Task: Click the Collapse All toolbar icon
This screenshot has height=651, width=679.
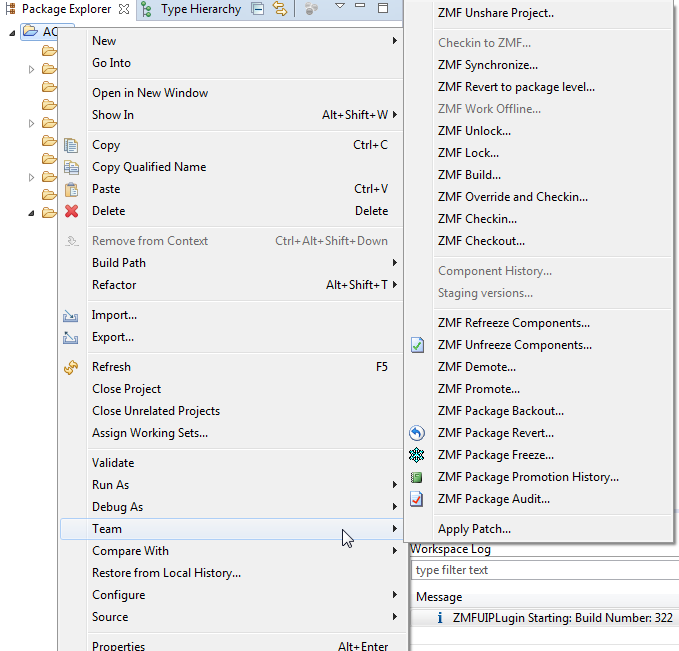Action: click(257, 9)
